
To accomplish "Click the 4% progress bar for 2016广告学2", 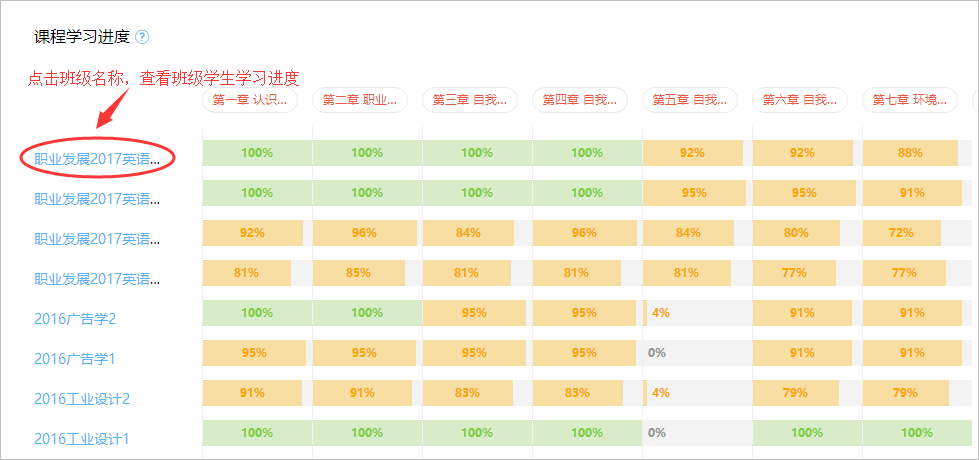I will 660,313.
